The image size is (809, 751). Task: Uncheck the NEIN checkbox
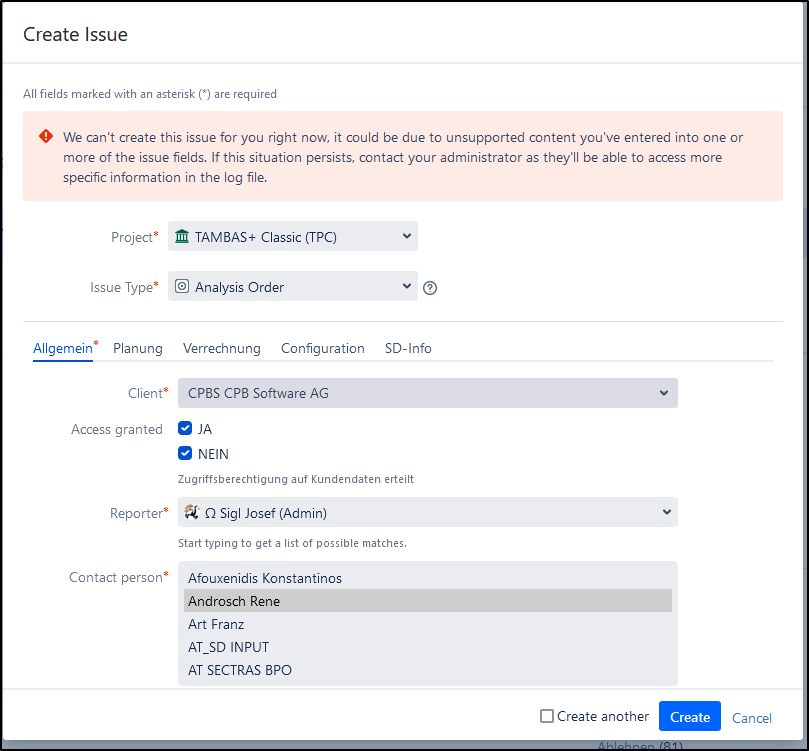pos(185,453)
